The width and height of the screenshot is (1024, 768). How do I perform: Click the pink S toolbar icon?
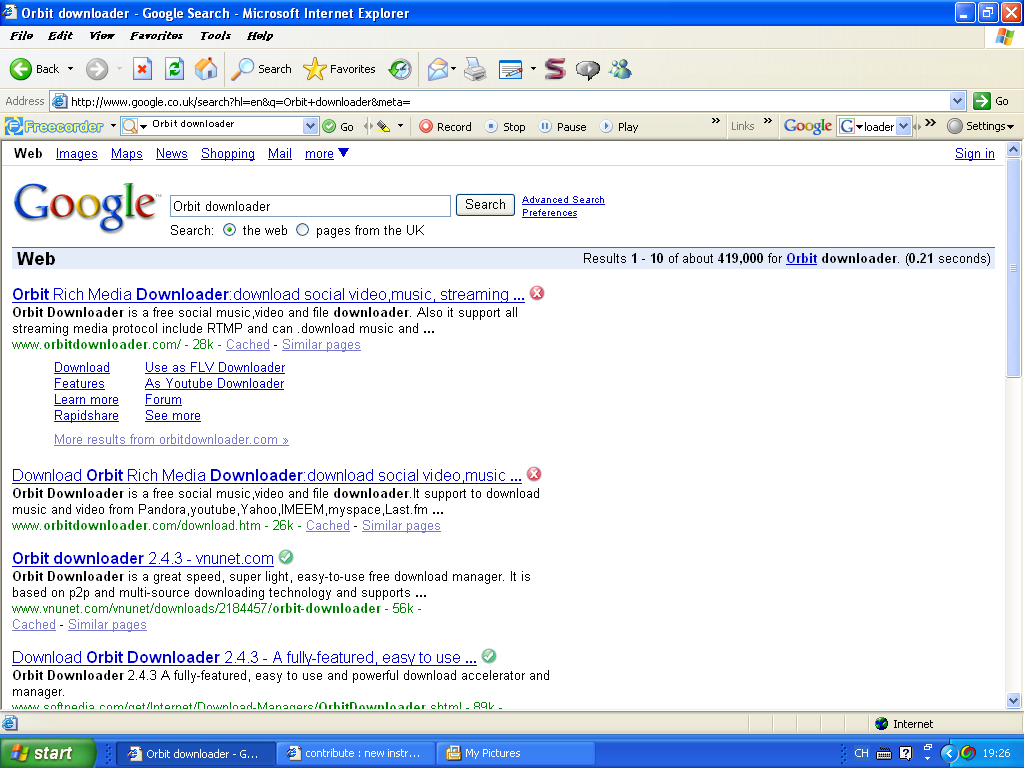555,69
